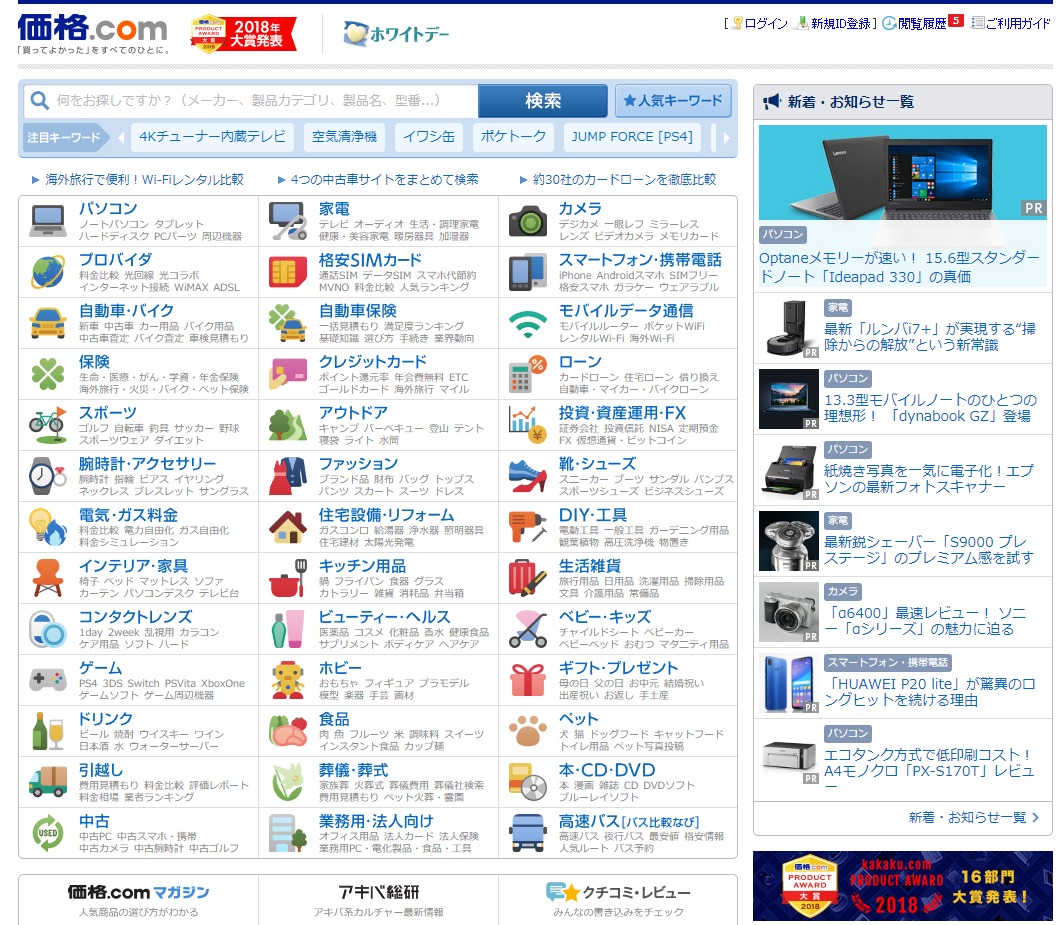
Task: Click the bicycle icon for スポーツ
Action: tap(47, 424)
